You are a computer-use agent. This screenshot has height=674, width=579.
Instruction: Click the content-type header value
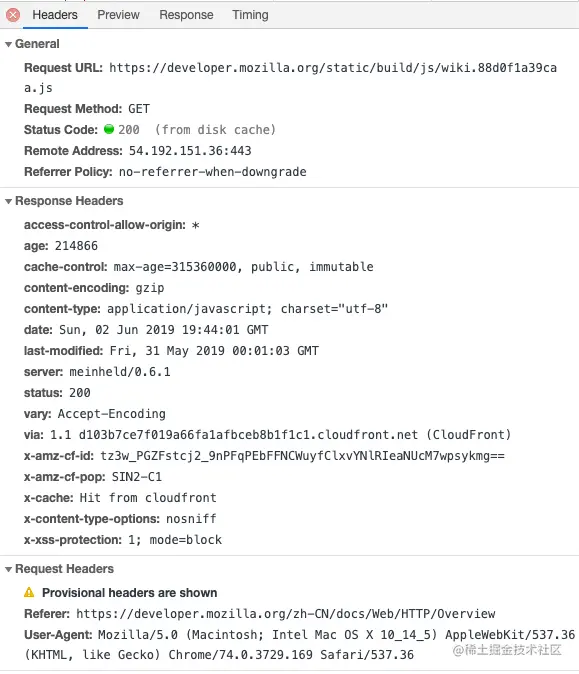[248, 309]
